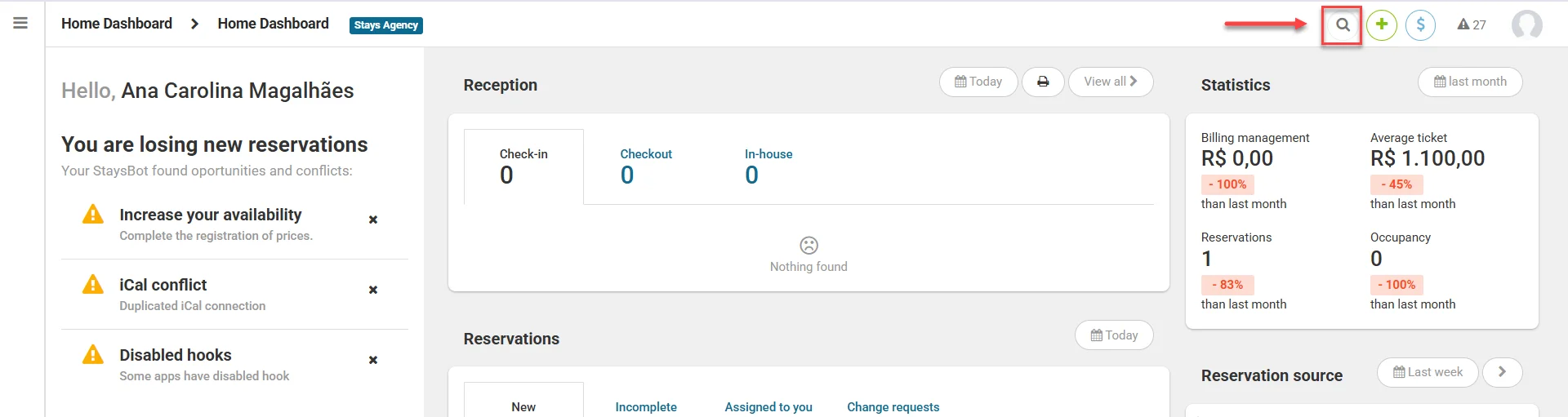The image size is (1568, 417).
Task: Print the Reception list
Action: pos(1043,82)
